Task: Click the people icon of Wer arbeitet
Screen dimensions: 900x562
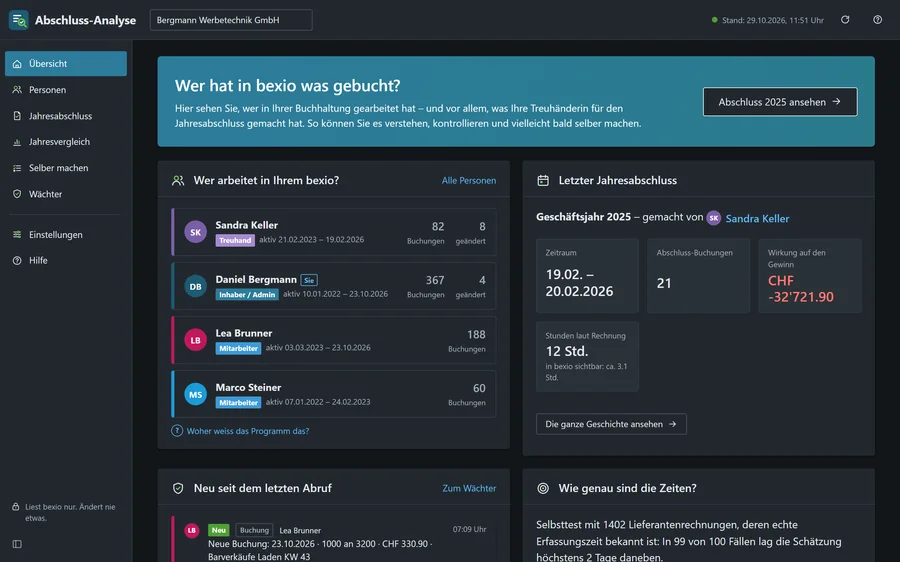Action: [x=178, y=180]
